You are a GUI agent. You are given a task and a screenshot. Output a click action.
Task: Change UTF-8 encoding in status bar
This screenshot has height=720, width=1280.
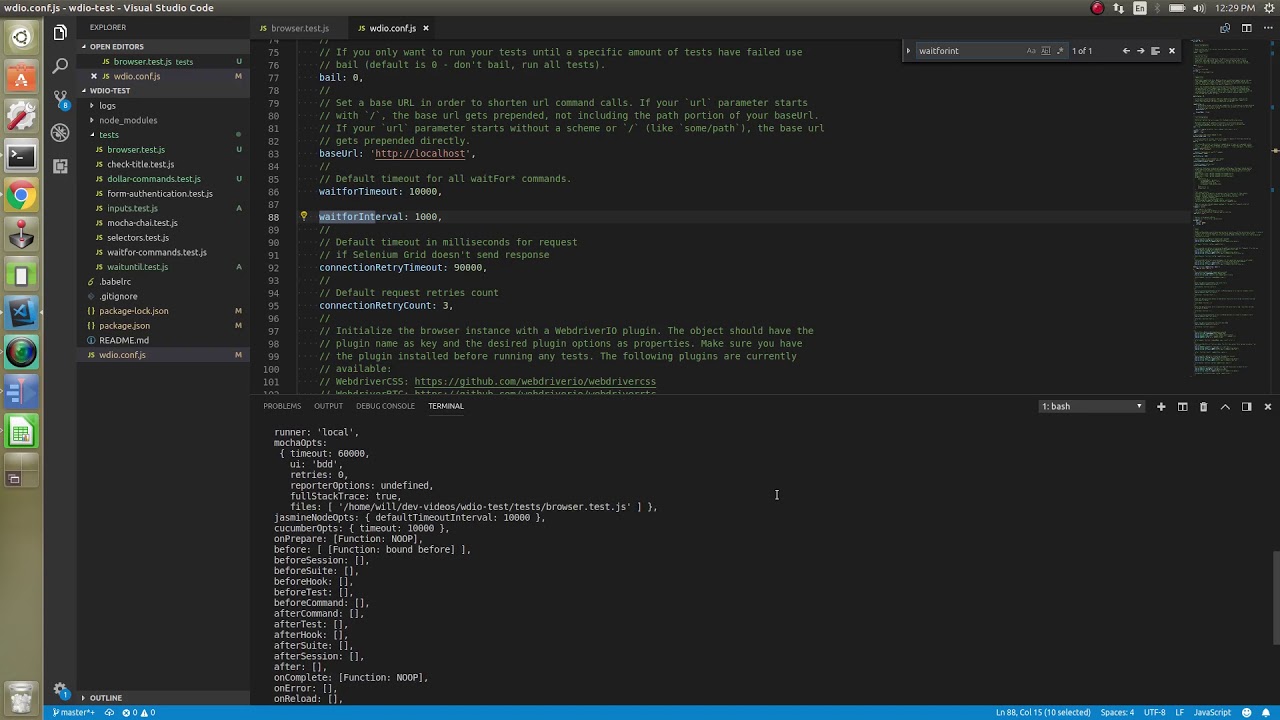coord(1155,713)
